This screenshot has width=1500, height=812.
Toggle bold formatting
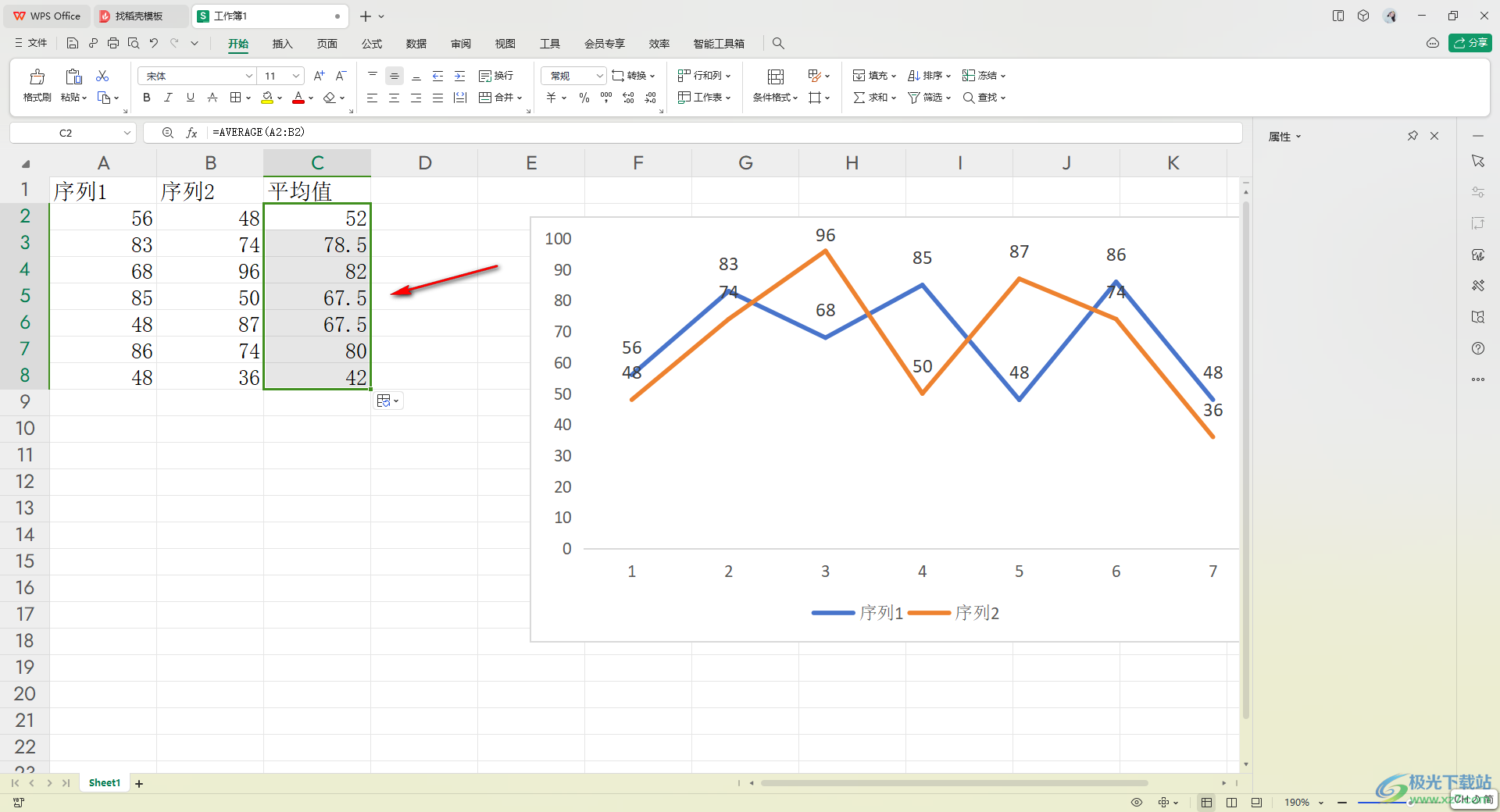[x=147, y=98]
